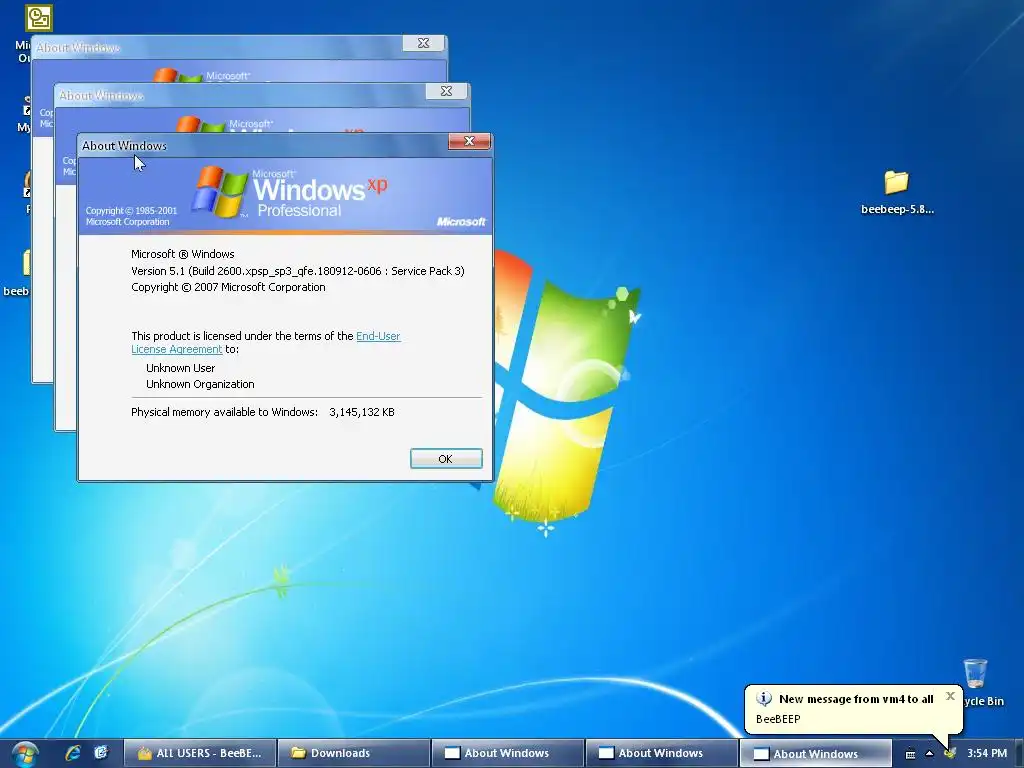The width and height of the screenshot is (1024, 768).
Task: Click the Windows XP flag logo in dialog
Action: [x=220, y=192]
